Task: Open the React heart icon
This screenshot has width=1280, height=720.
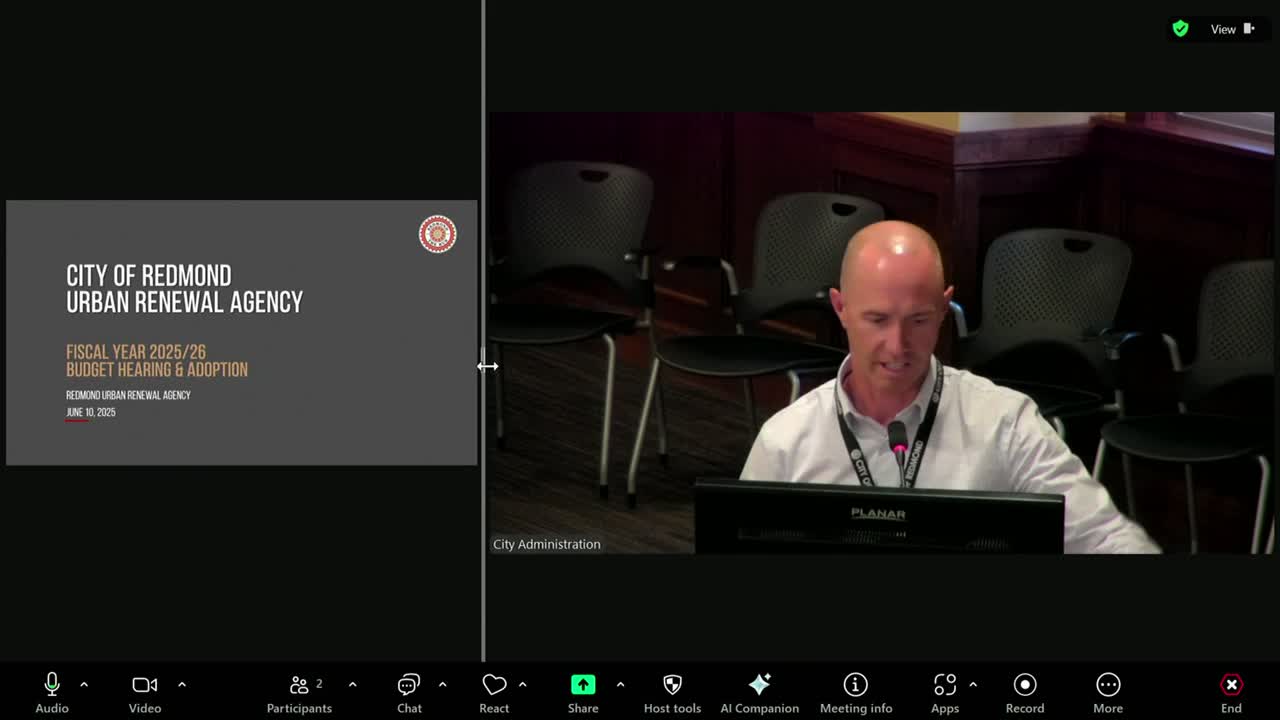Action: (x=494, y=685)
